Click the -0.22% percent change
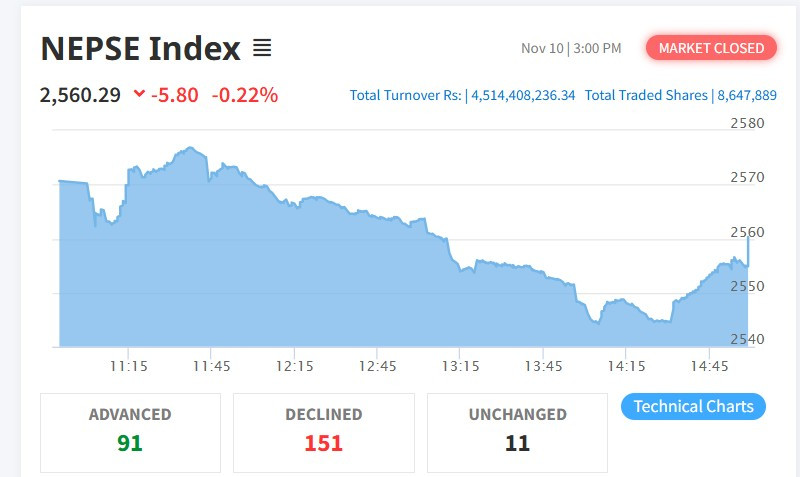Image resolution: width=800 pixels, height=477 pixels. click(x=244, y=96)
